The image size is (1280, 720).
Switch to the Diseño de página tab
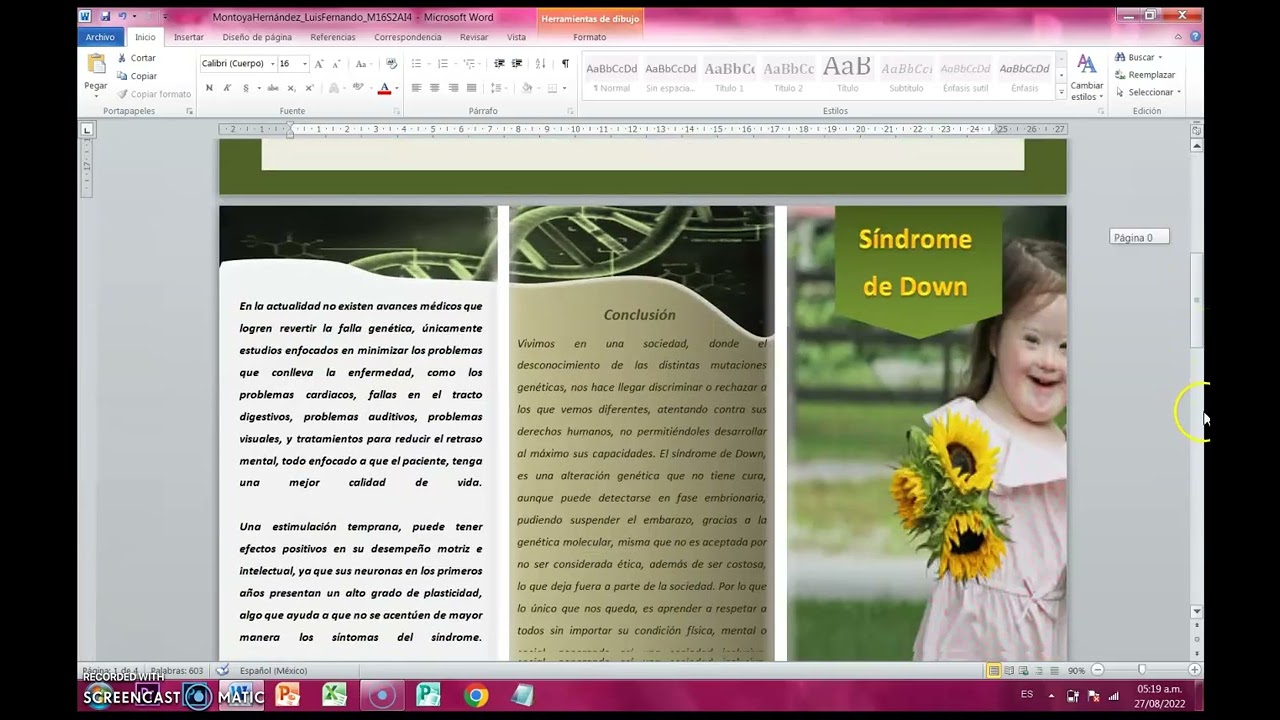click(x=257, y=37)
